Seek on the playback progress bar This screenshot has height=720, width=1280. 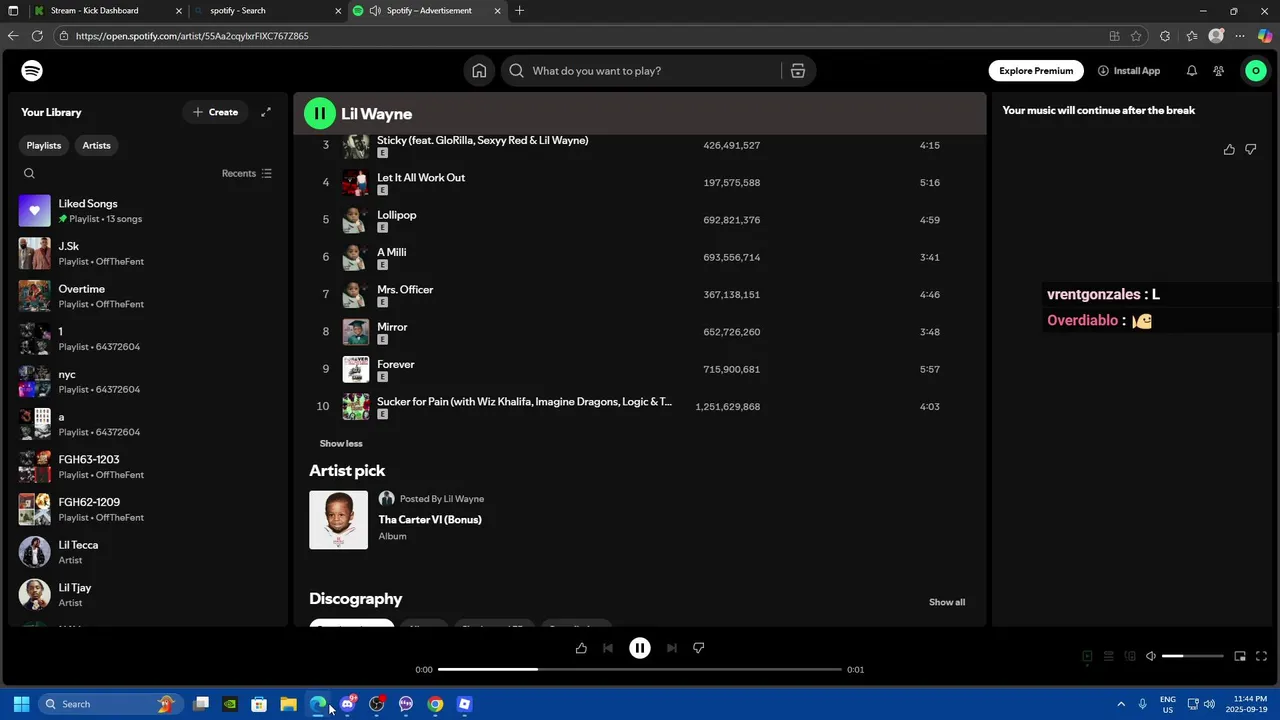point(640,669)
